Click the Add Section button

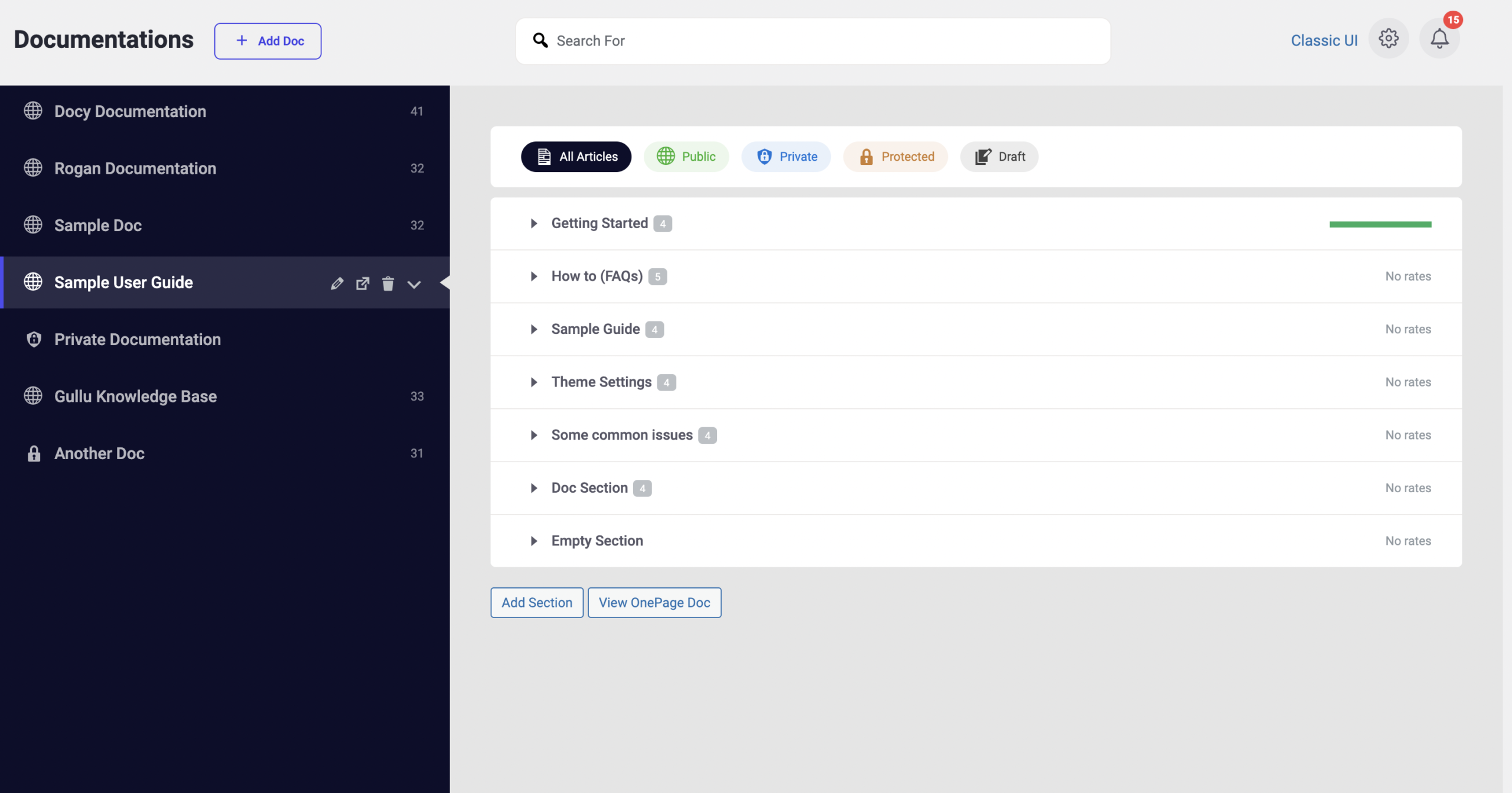[537, 602]
